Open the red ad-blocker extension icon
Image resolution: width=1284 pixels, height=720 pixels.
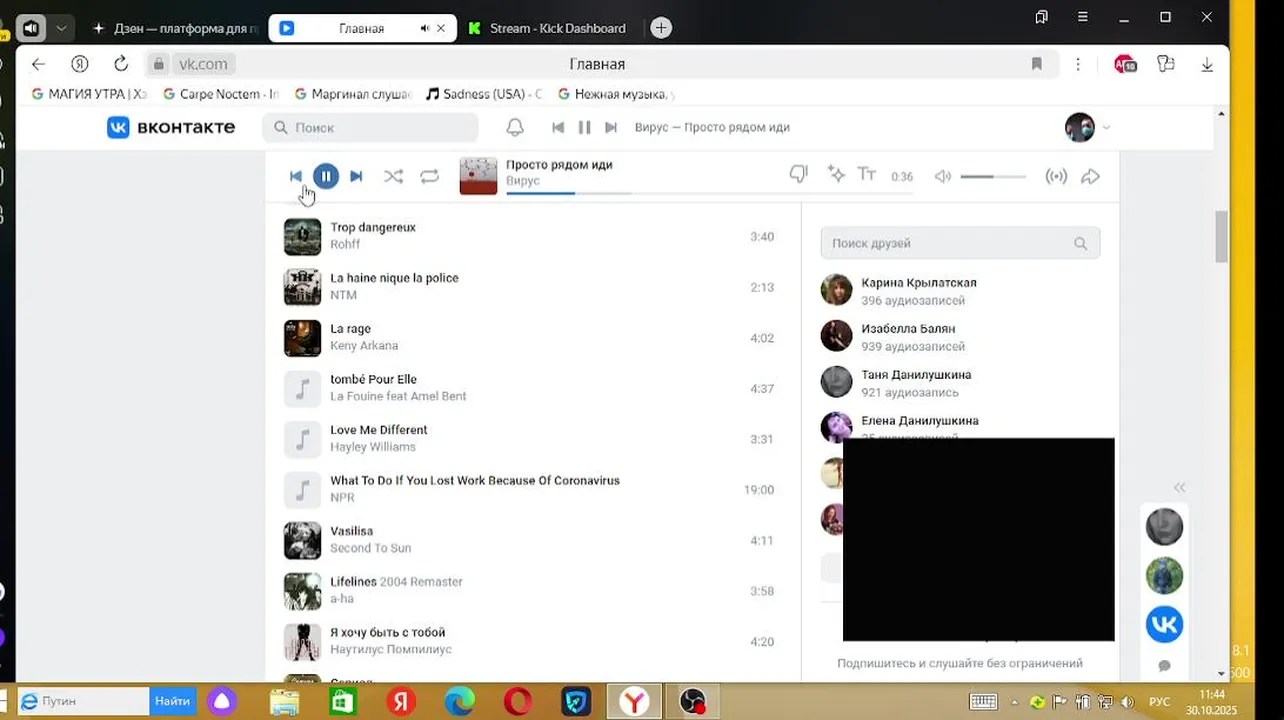pyautogui.click(x=1125, y=64)
